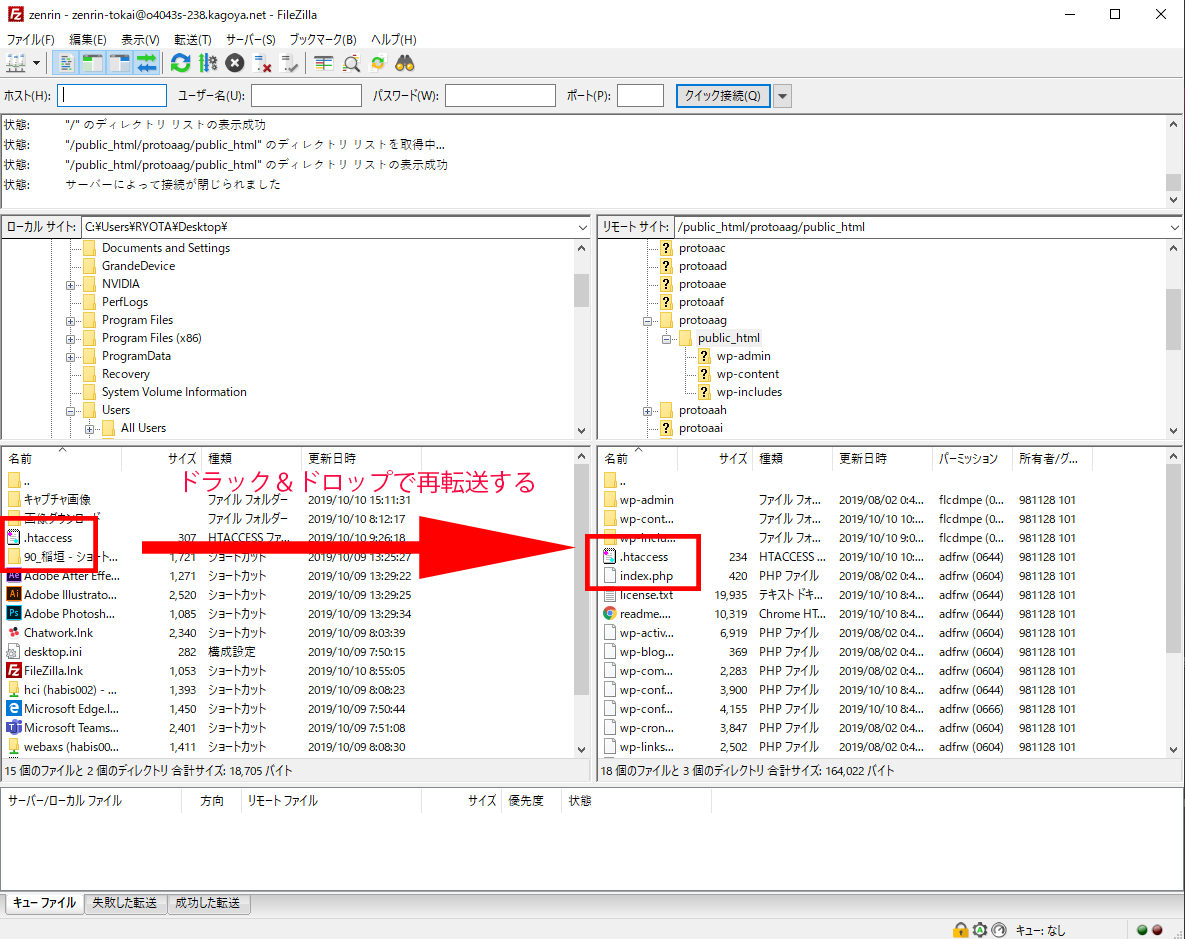This screenshot has width=1185, height=939.
Task: Click the クイック接続(Q) button
Action: 722,96
